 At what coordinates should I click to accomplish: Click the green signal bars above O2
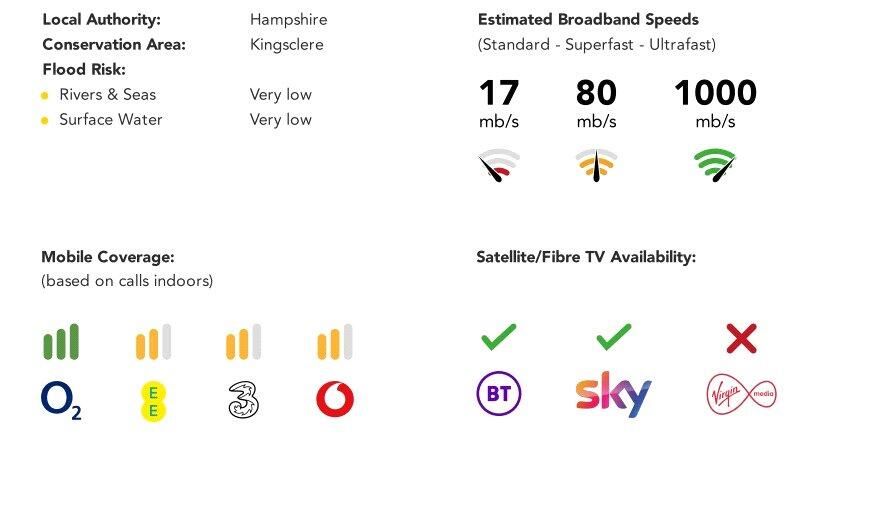(61, 342)
